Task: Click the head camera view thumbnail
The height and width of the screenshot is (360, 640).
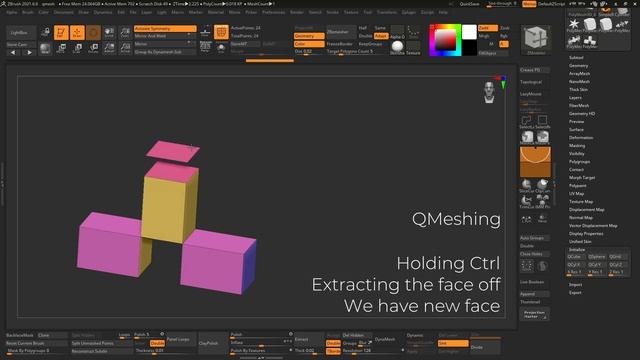Action: [x=489, y=92]
